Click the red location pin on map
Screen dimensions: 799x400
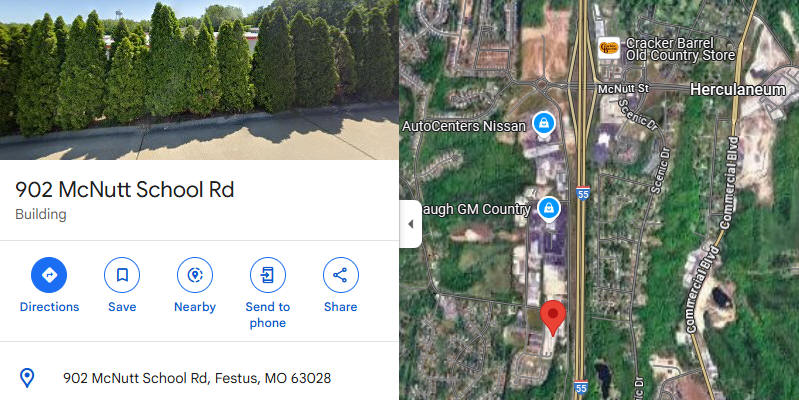(553, 318)
